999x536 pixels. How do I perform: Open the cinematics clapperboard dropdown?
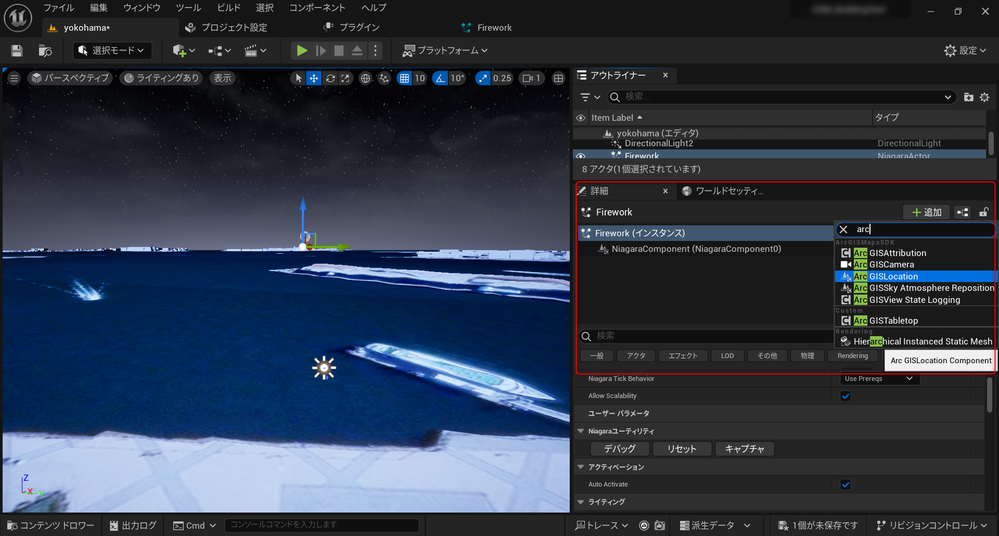(x=255, y=50)
